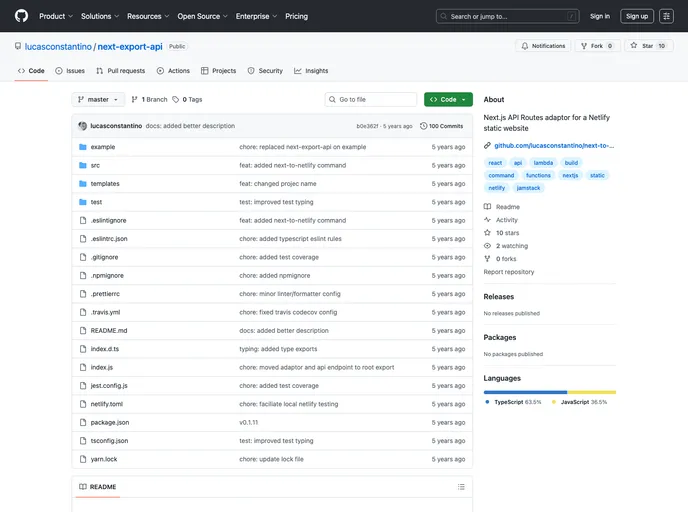Open the Pricing page

[x=296, y=16]
